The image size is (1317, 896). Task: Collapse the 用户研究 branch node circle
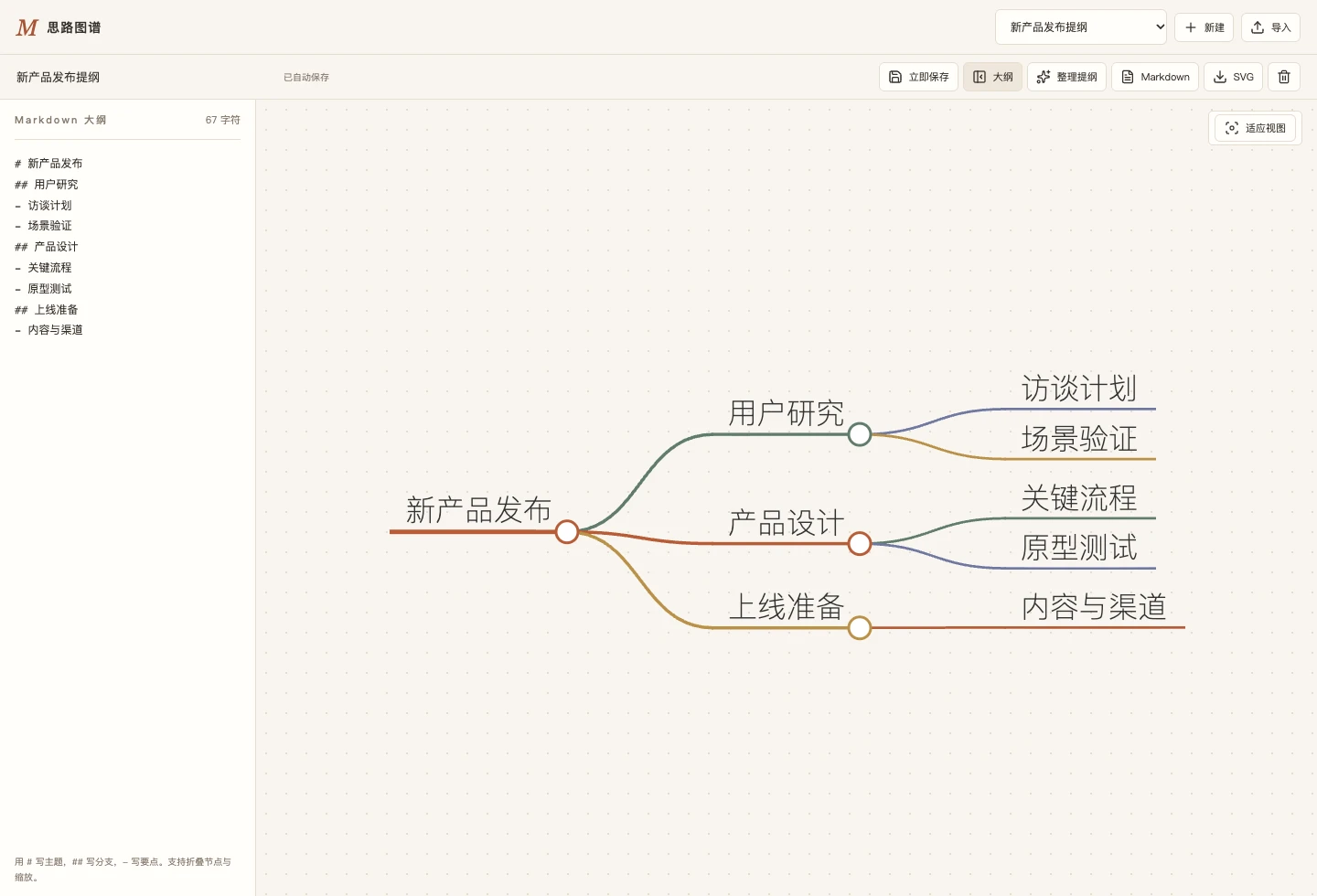(860, 434)
